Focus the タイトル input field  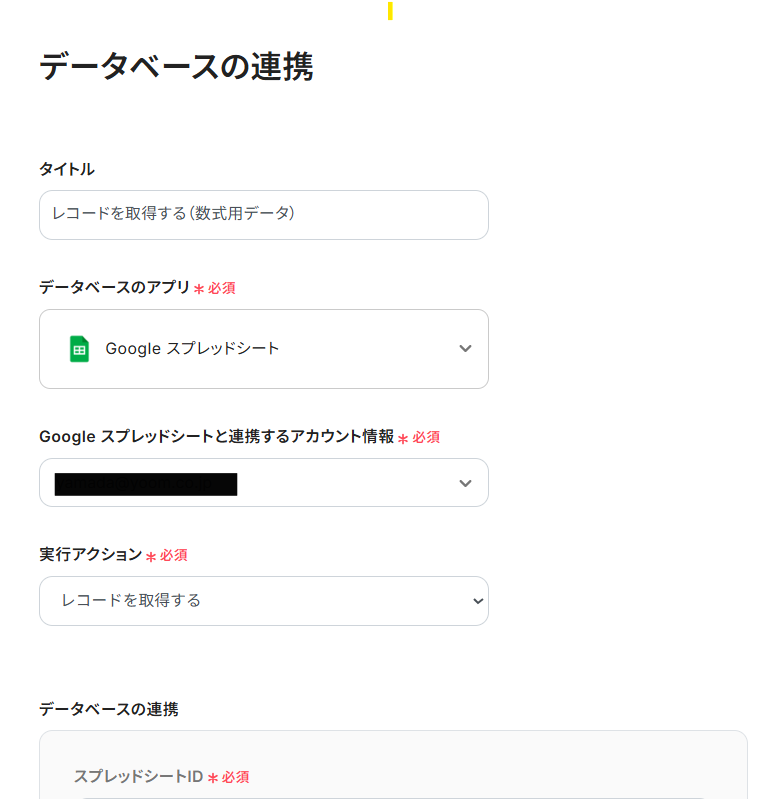tap(263, 215)
